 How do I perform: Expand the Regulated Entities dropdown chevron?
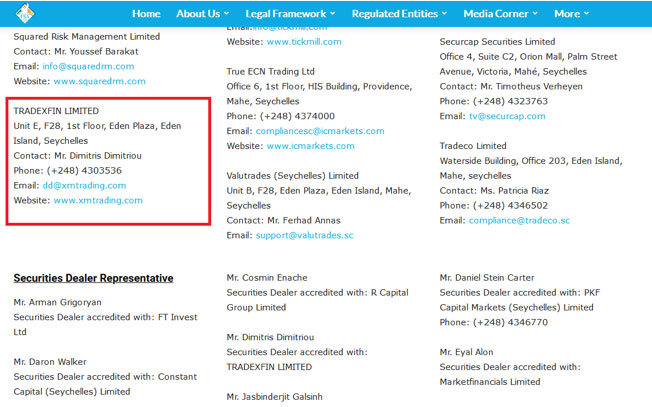444,14
